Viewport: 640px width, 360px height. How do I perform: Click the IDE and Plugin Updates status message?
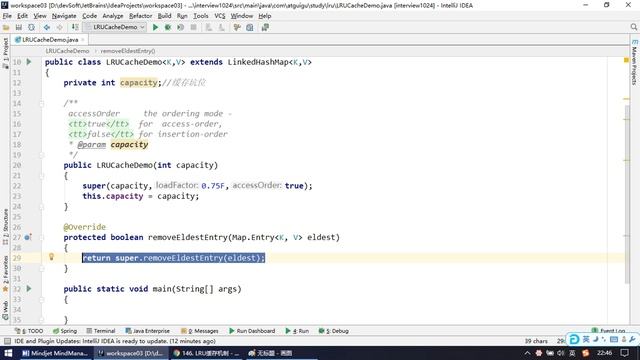(x=115, y=341)
